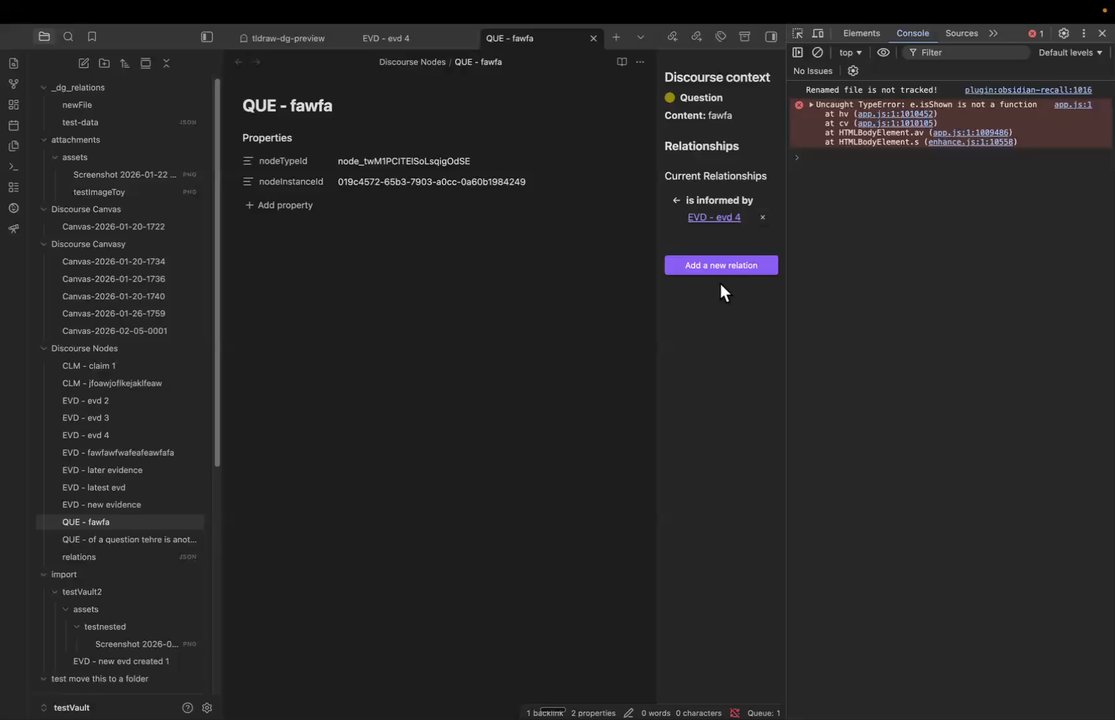
Task: Open Obsidian settings gear at bottom left
Action: tap(207, 708)
